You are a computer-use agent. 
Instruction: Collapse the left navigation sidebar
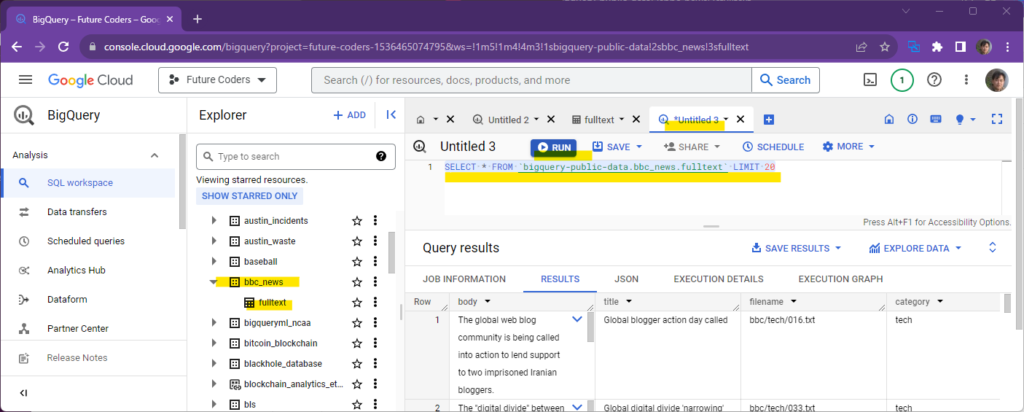pos(24,392)
